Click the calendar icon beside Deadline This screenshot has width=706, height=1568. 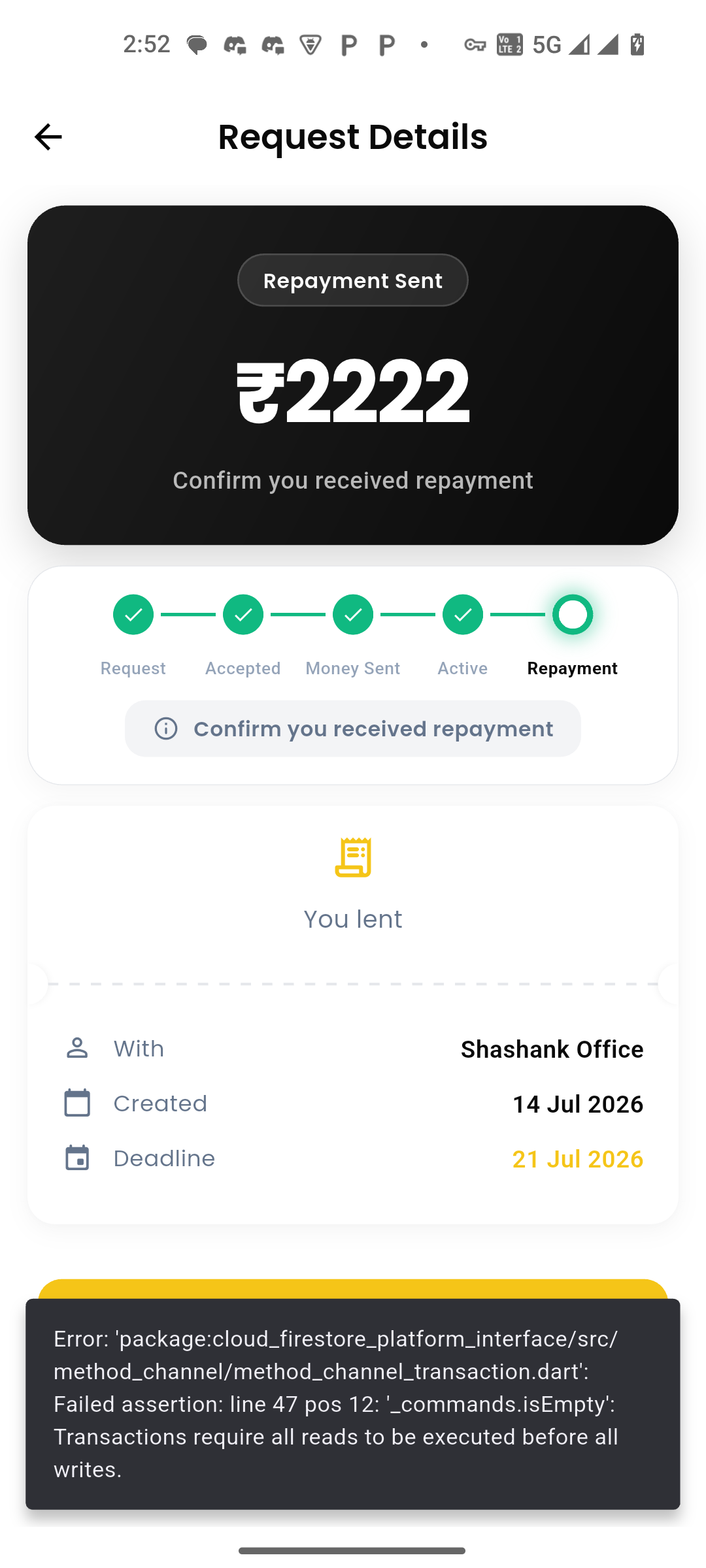tap(77, 1158)
